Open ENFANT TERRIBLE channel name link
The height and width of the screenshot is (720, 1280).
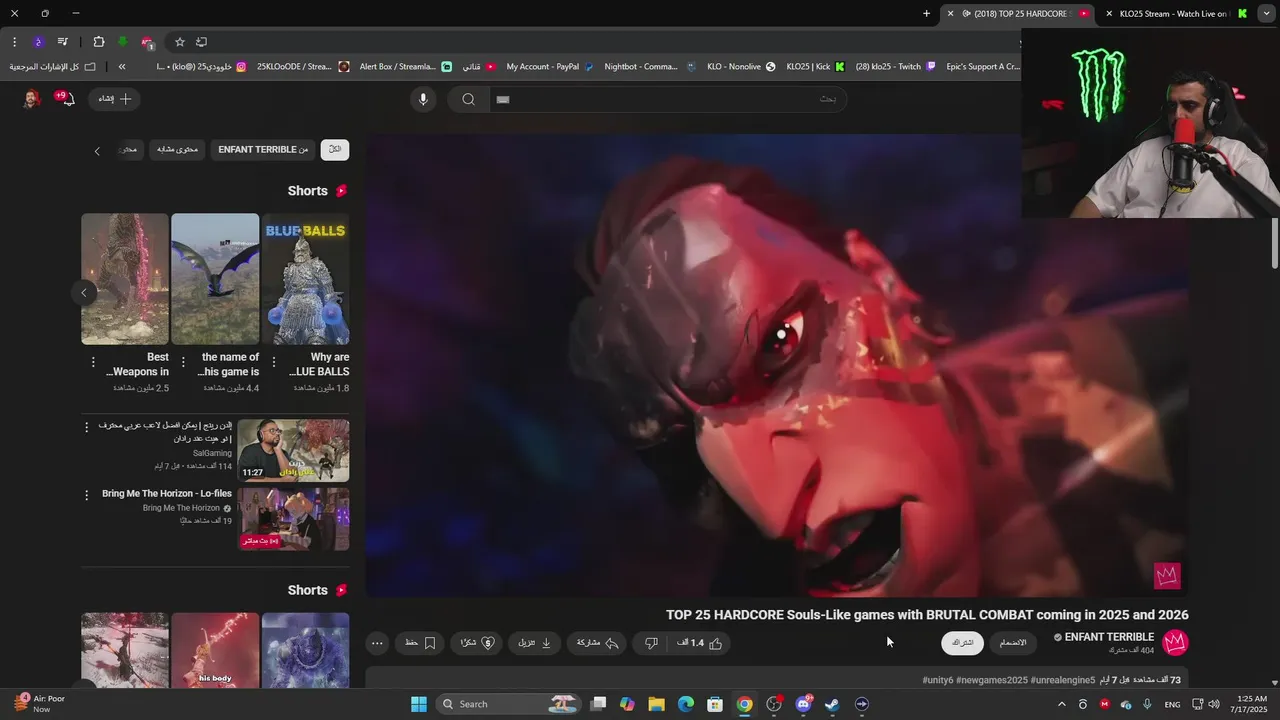click(1109, 637)
